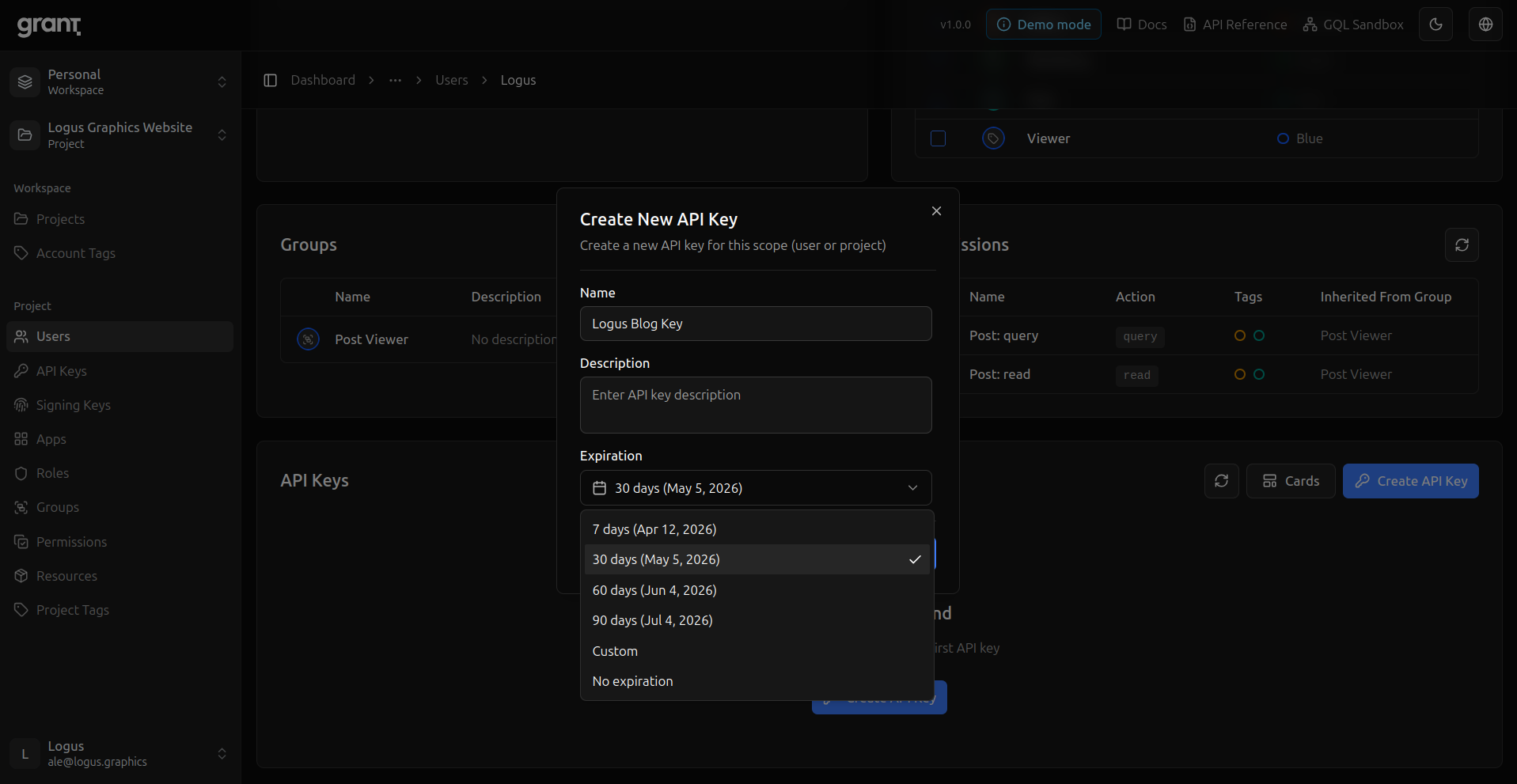Click the Personal Workspace layers icon
Image resolution: width=1517 pixels, height=784 pixels.
coord(25,81)
